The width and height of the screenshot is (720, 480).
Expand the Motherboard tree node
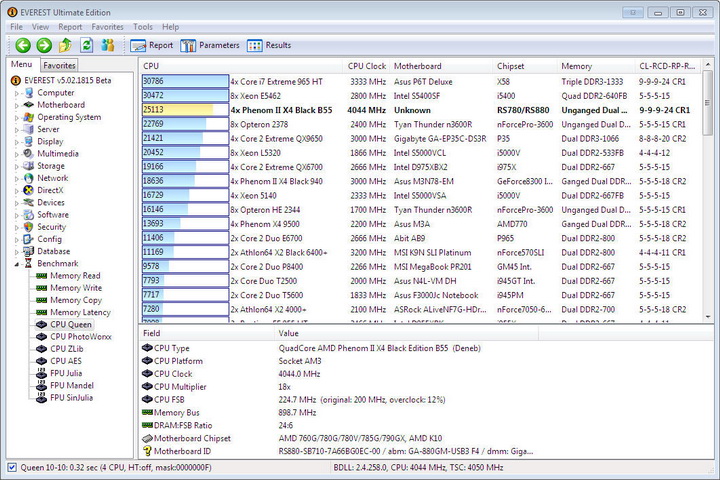coord(17,105)
